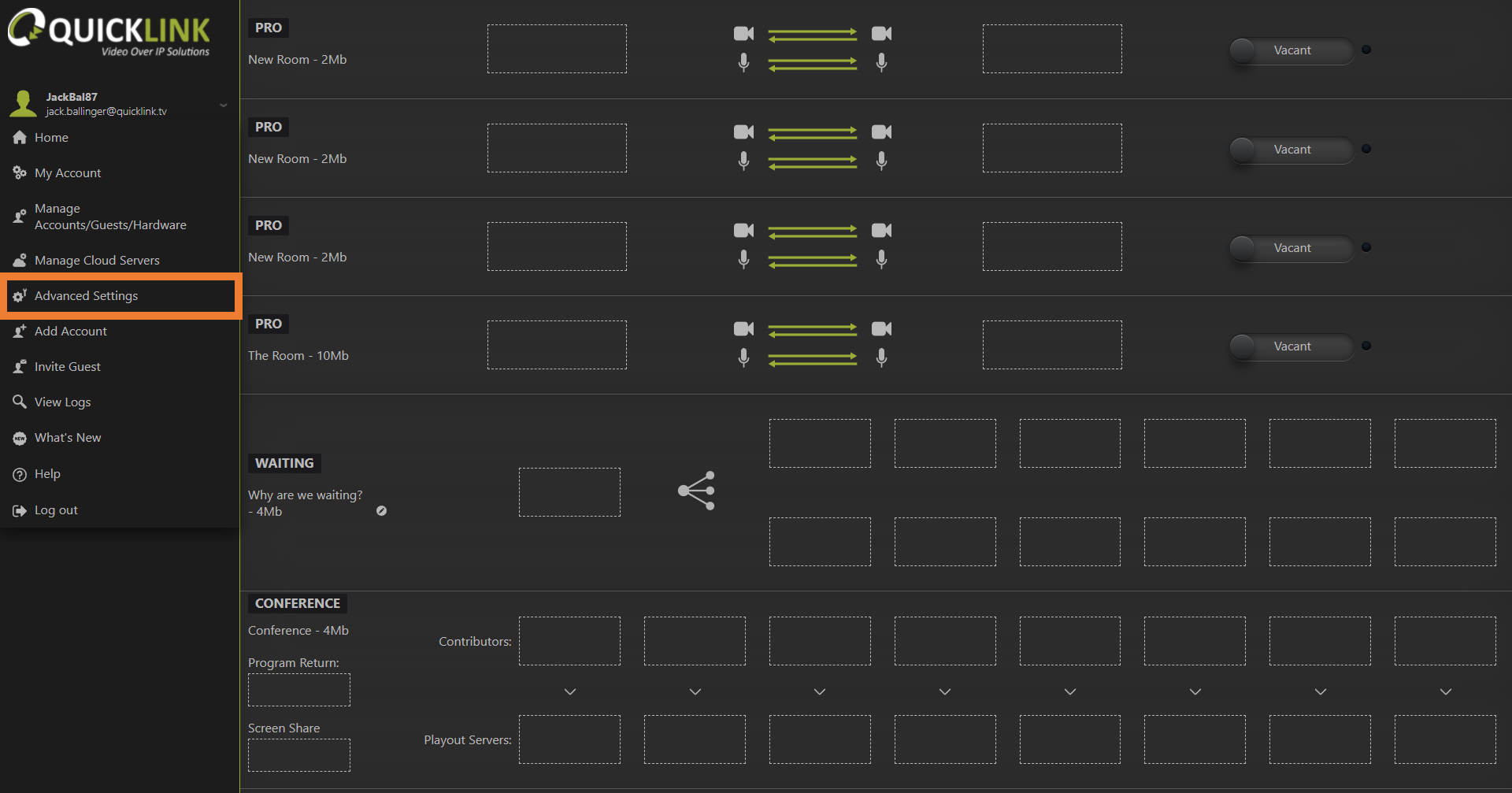Toggle the Vacant switch for The Room - 10Mb
The image size is (1512, 793).
click(1291, 346)
